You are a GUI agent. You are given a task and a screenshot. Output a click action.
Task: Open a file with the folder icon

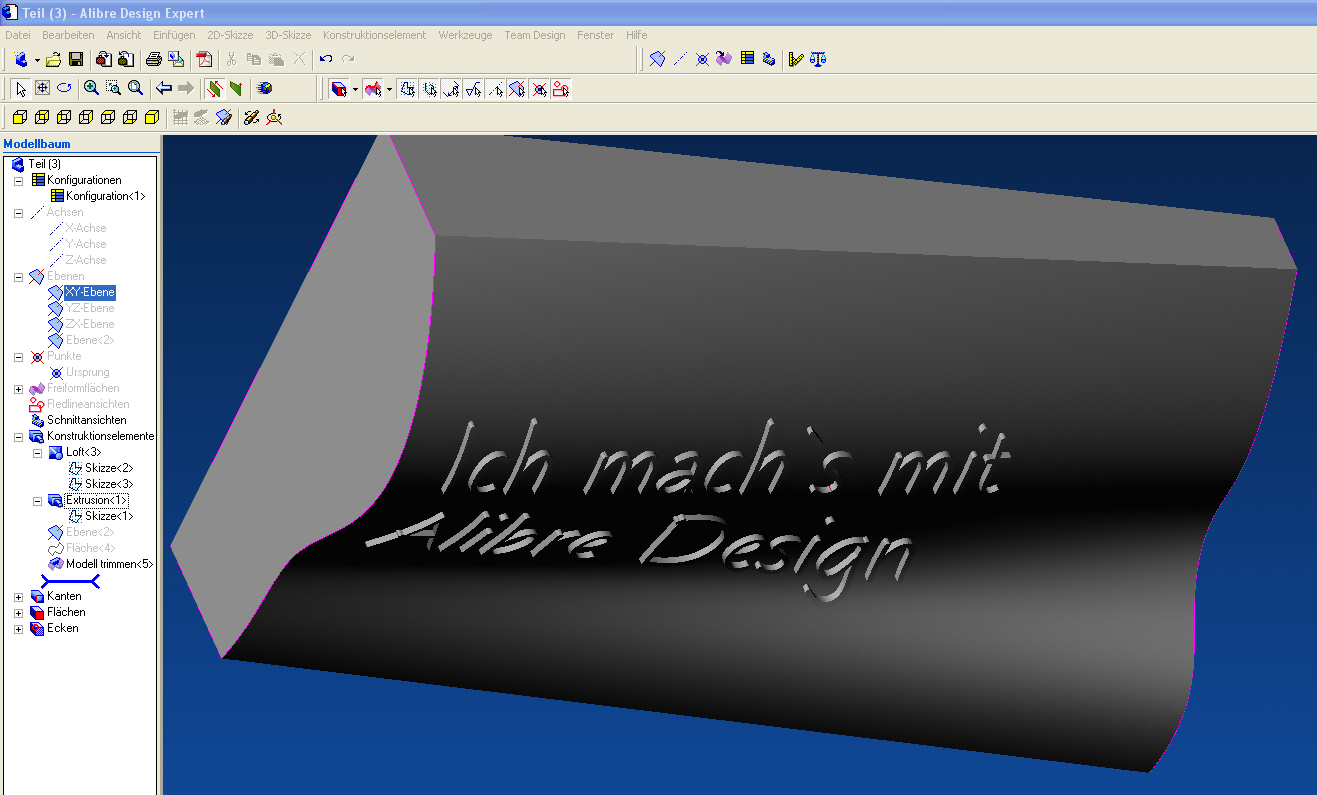[x=54, y=60]
